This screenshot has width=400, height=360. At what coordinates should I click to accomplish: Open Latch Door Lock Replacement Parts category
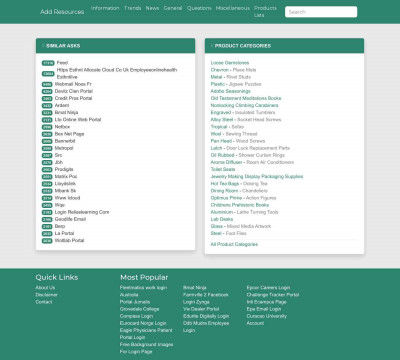250,148
